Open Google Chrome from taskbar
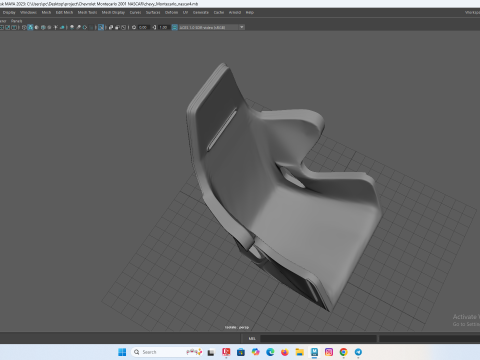Viewport: 480px width, 360px height. click(x=343, y=352)
